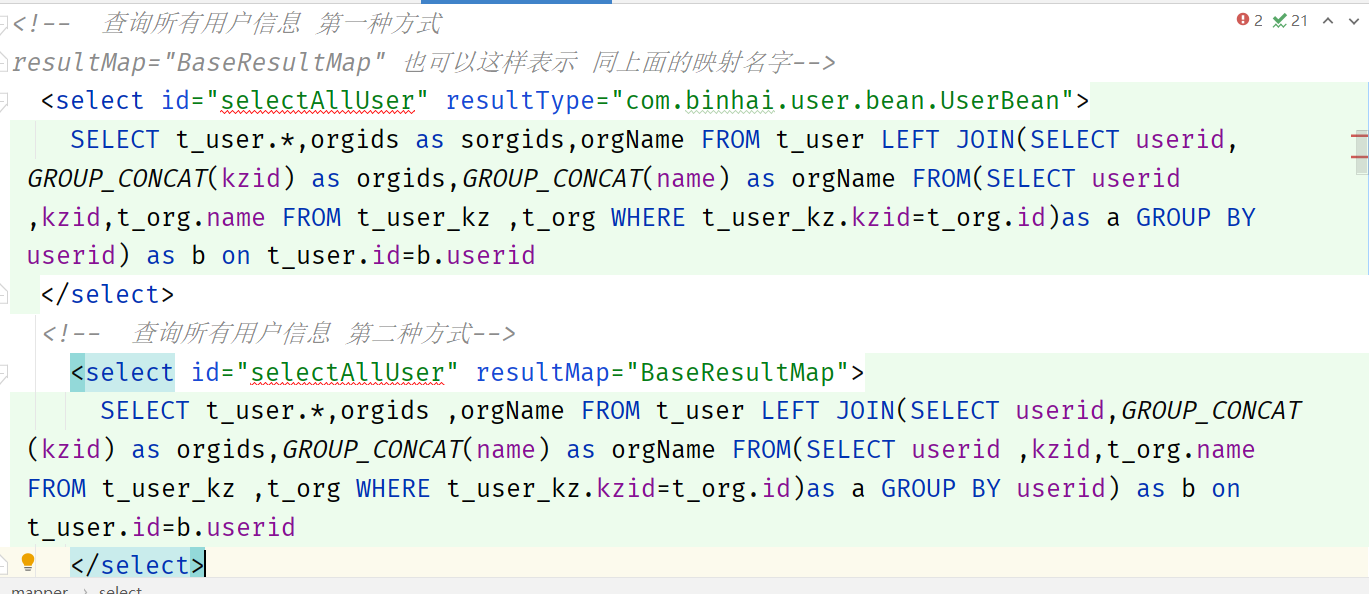
Task: Click the green inspections checkmark showing 21
Action: pyautogui.click(x=1290, y=20)
